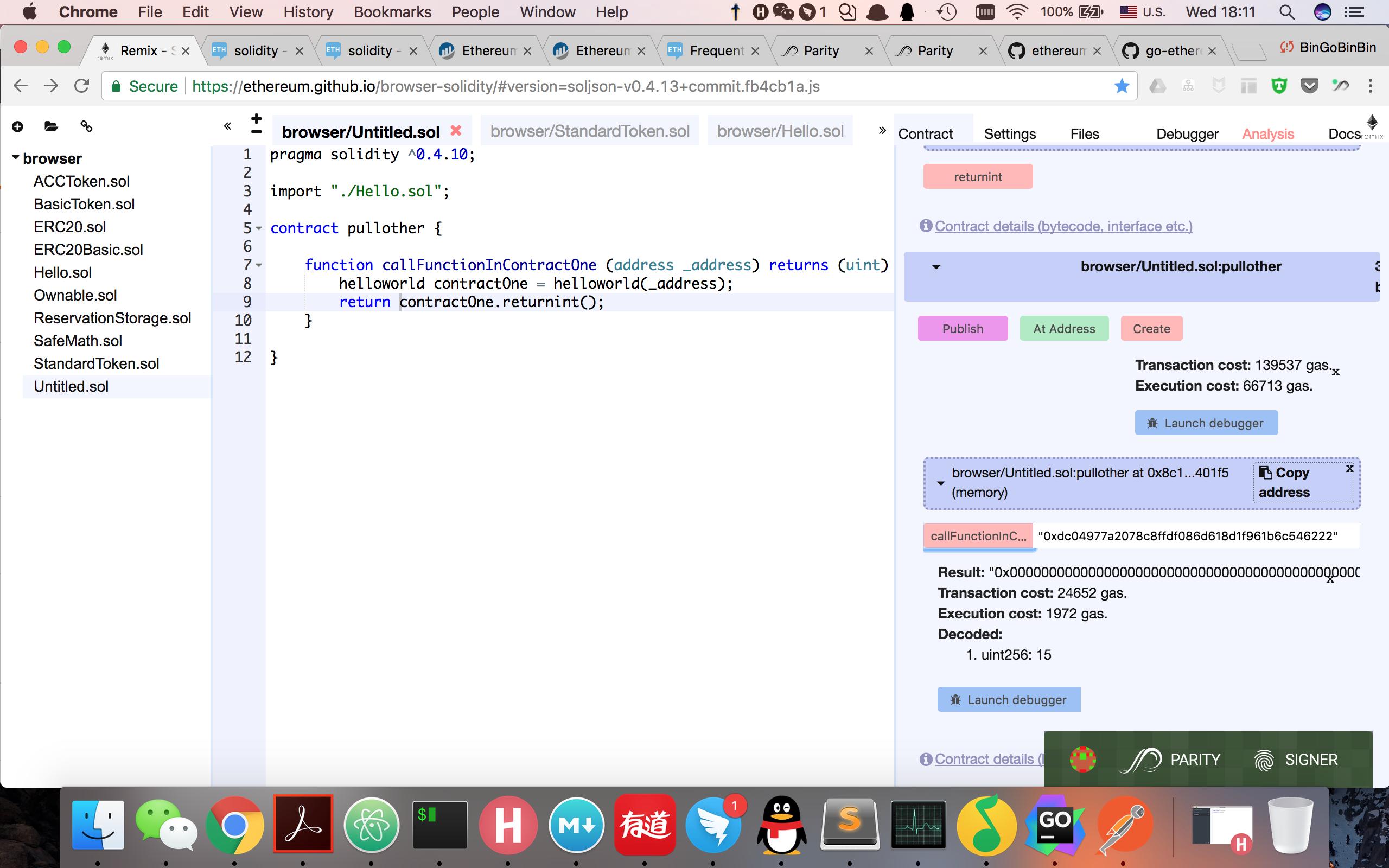Bookmark page with the star icon
The image size is (1389, 868).
[1122, 86]
